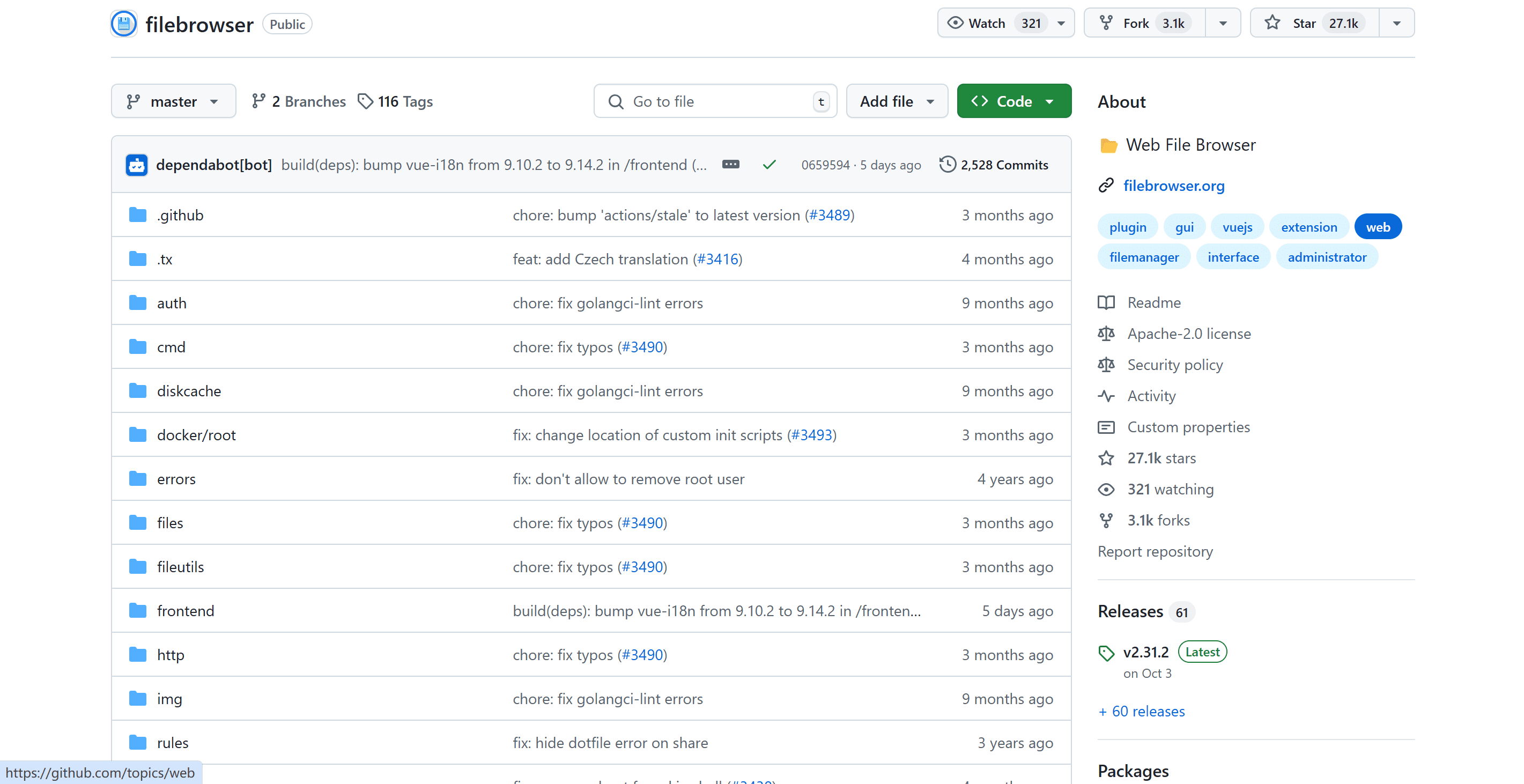Click the frontend folder tree item

pos(184,610)
